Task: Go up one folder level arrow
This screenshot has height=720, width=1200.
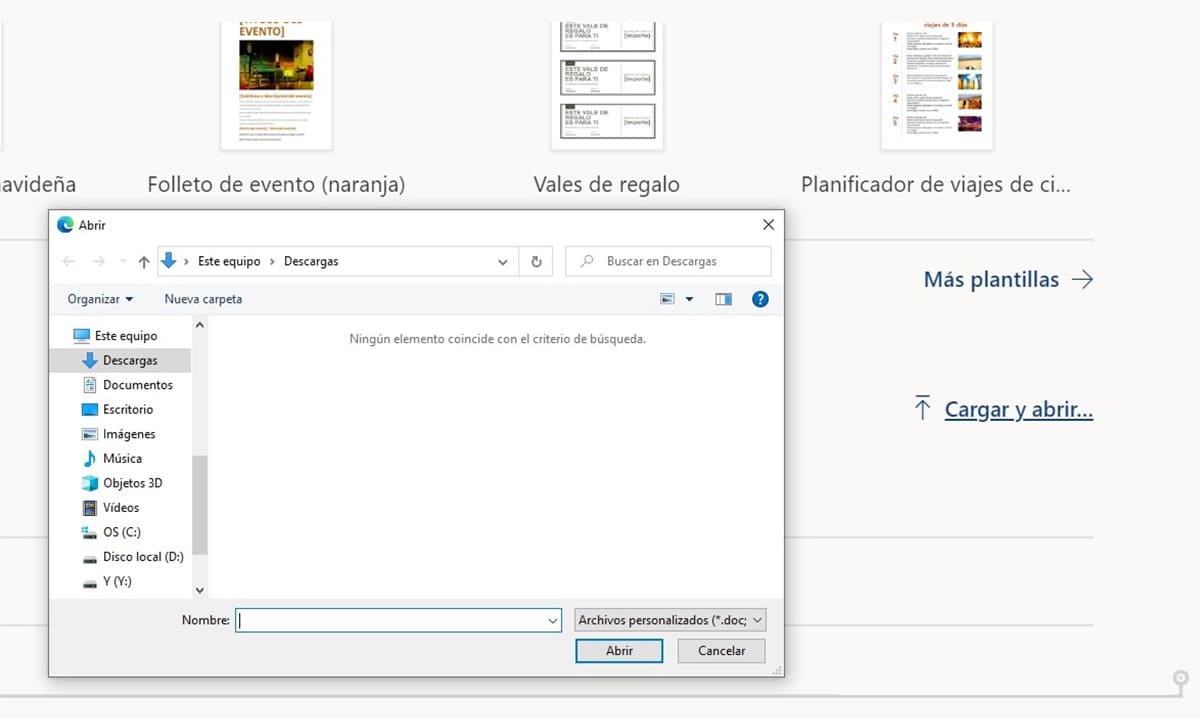Action: (x=144, y=262)
